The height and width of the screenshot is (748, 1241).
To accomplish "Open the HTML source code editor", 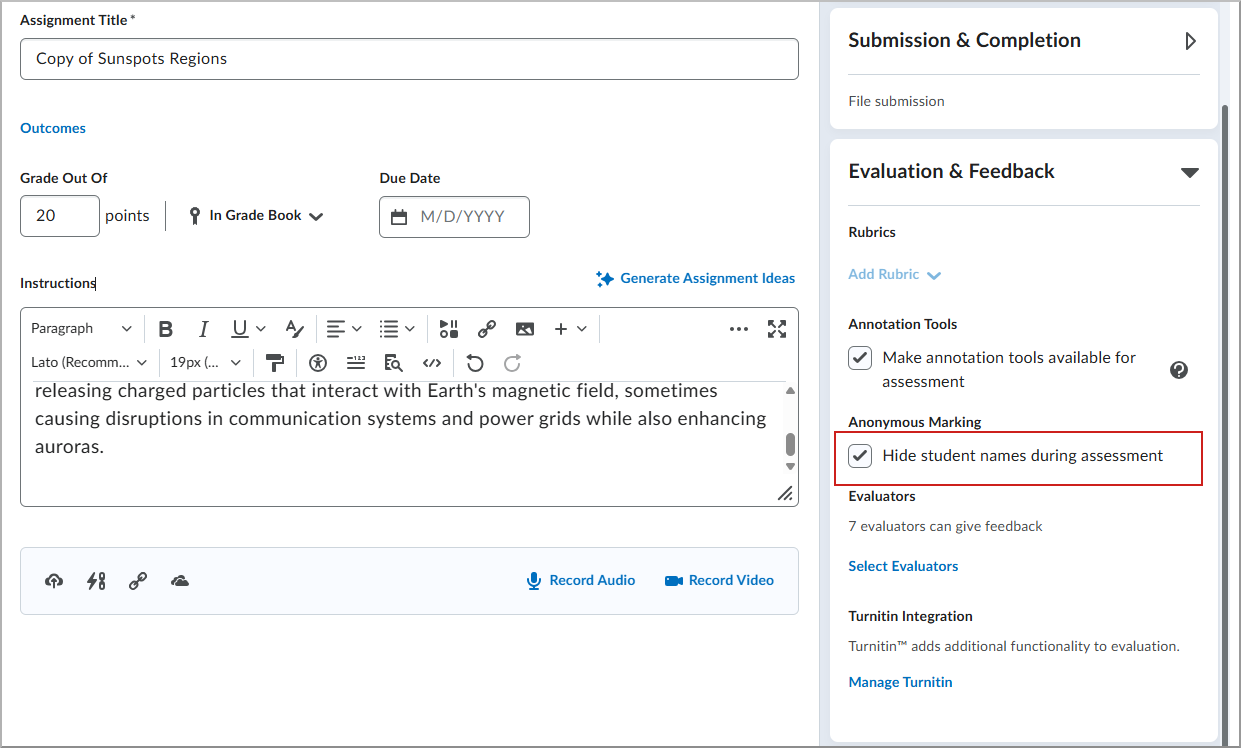I will pos(432,363).
